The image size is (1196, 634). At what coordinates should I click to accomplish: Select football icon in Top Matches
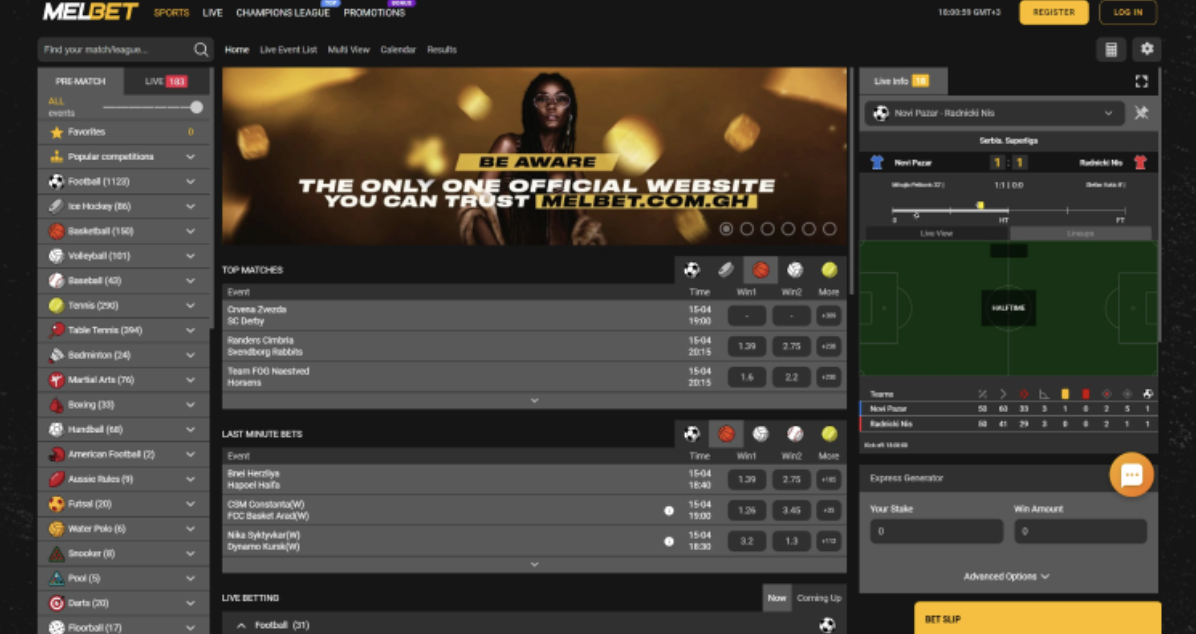pyautogui.click(x=692, y=270)
